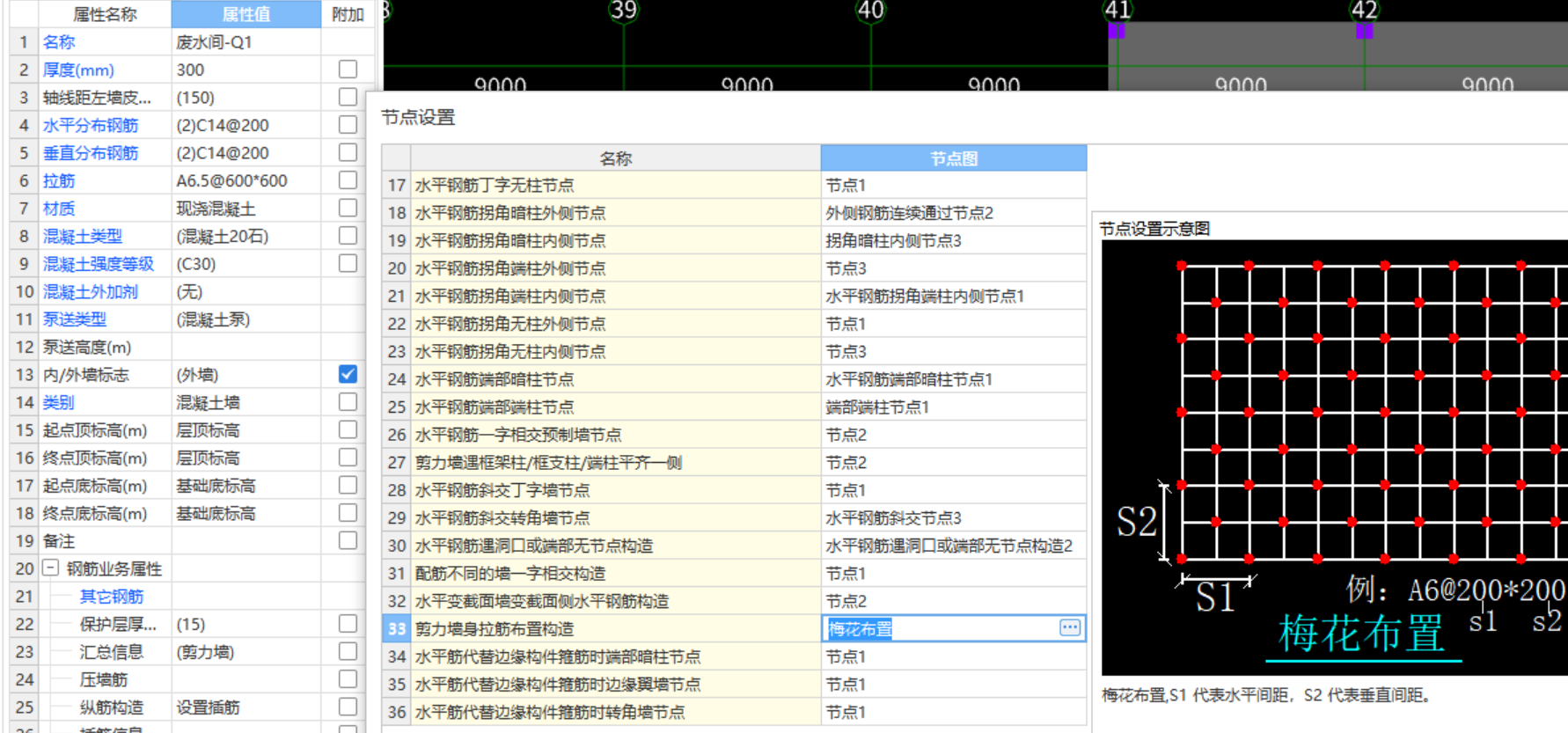The image size is (1568, 733).
Task: Select the 厚度 value 300
Action: coord(246,70)
